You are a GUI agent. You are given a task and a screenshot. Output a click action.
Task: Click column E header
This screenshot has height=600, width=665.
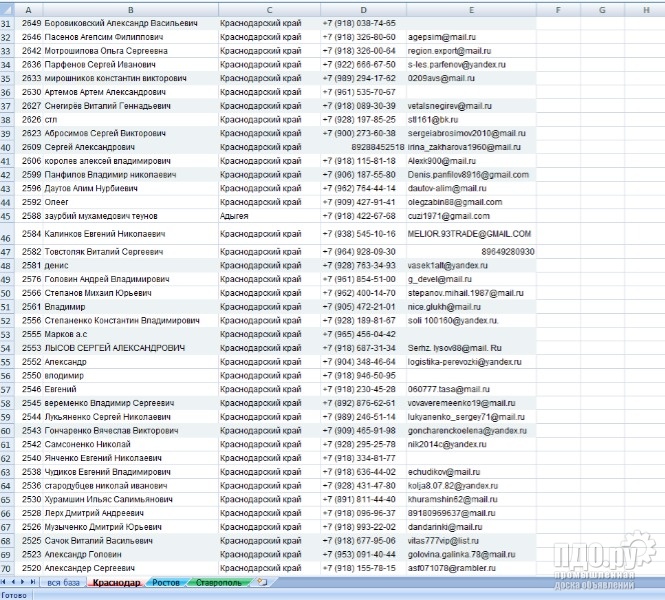pyautogui.click(x=470, y=8)
